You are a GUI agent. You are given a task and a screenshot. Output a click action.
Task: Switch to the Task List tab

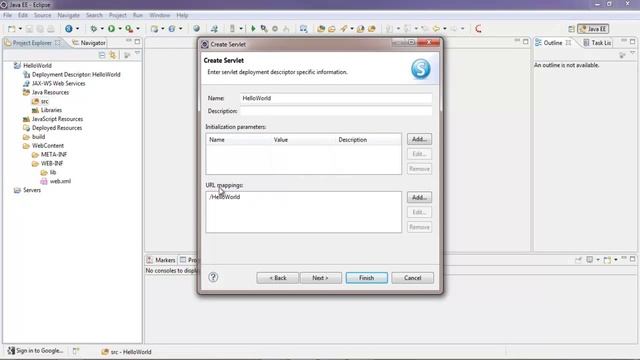point(598,43)
